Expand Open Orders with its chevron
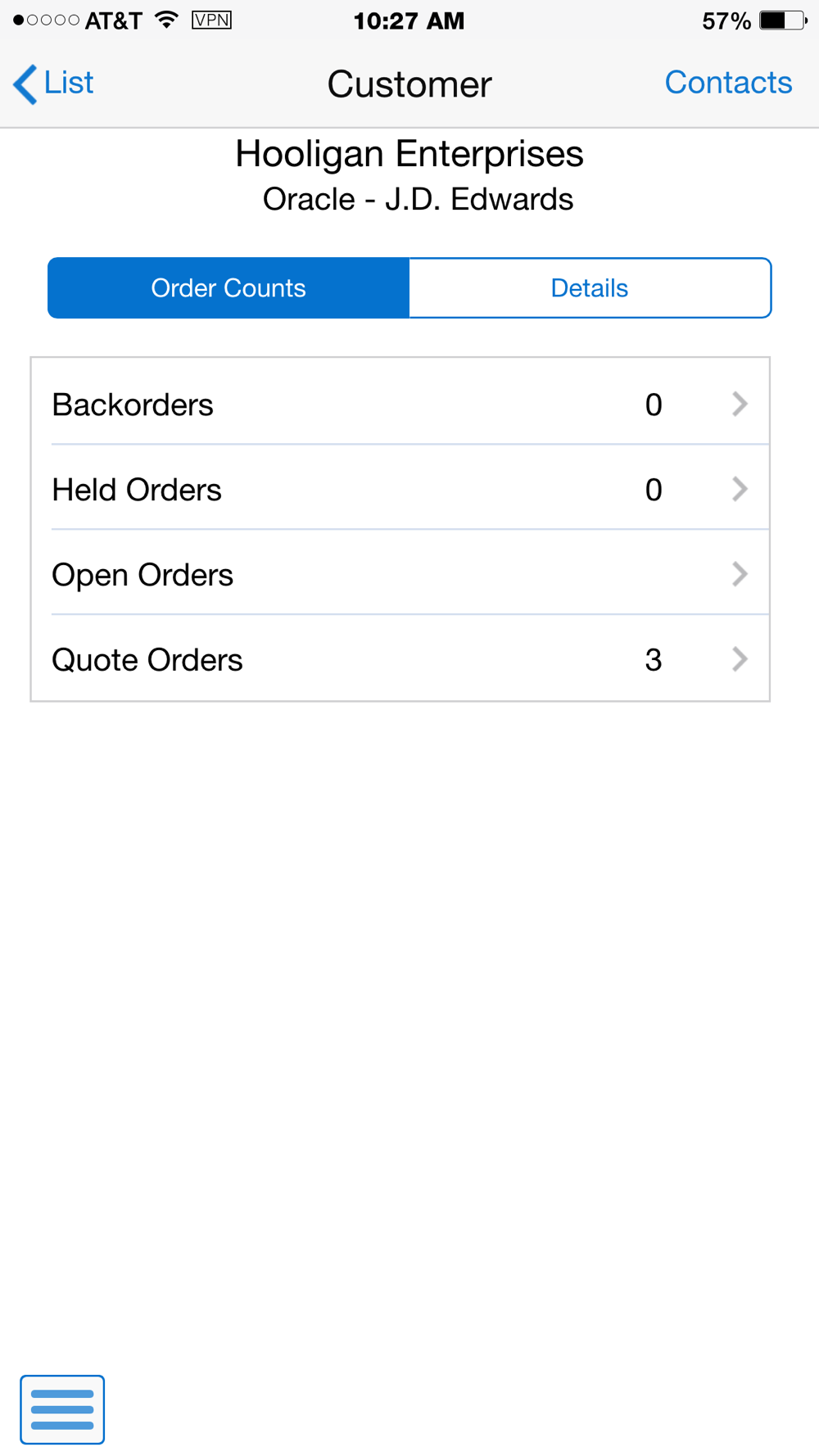Screen dimensions: 819x1456 [740, 574]
